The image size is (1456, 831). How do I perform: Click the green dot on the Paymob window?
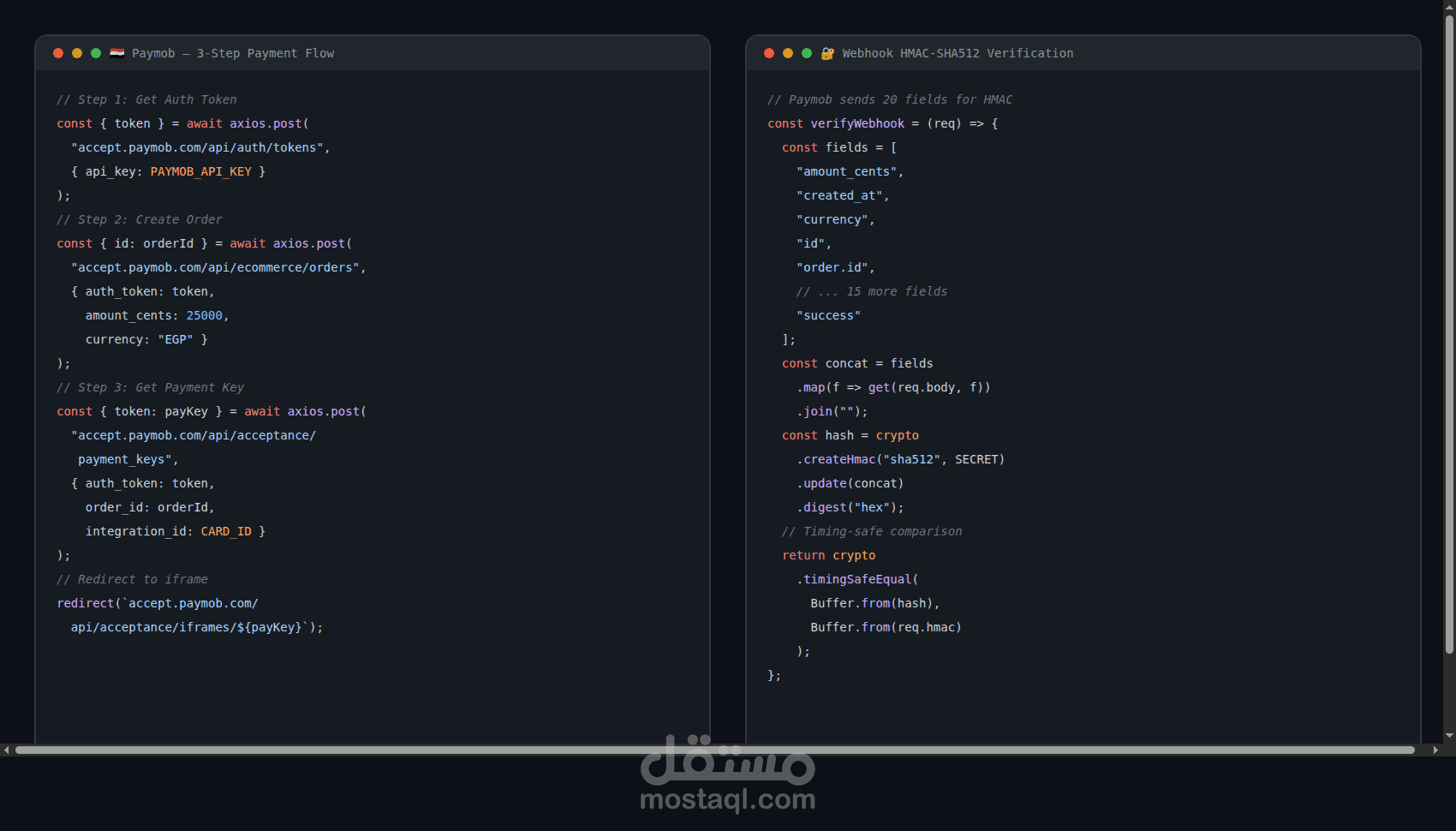pos(96,53)
